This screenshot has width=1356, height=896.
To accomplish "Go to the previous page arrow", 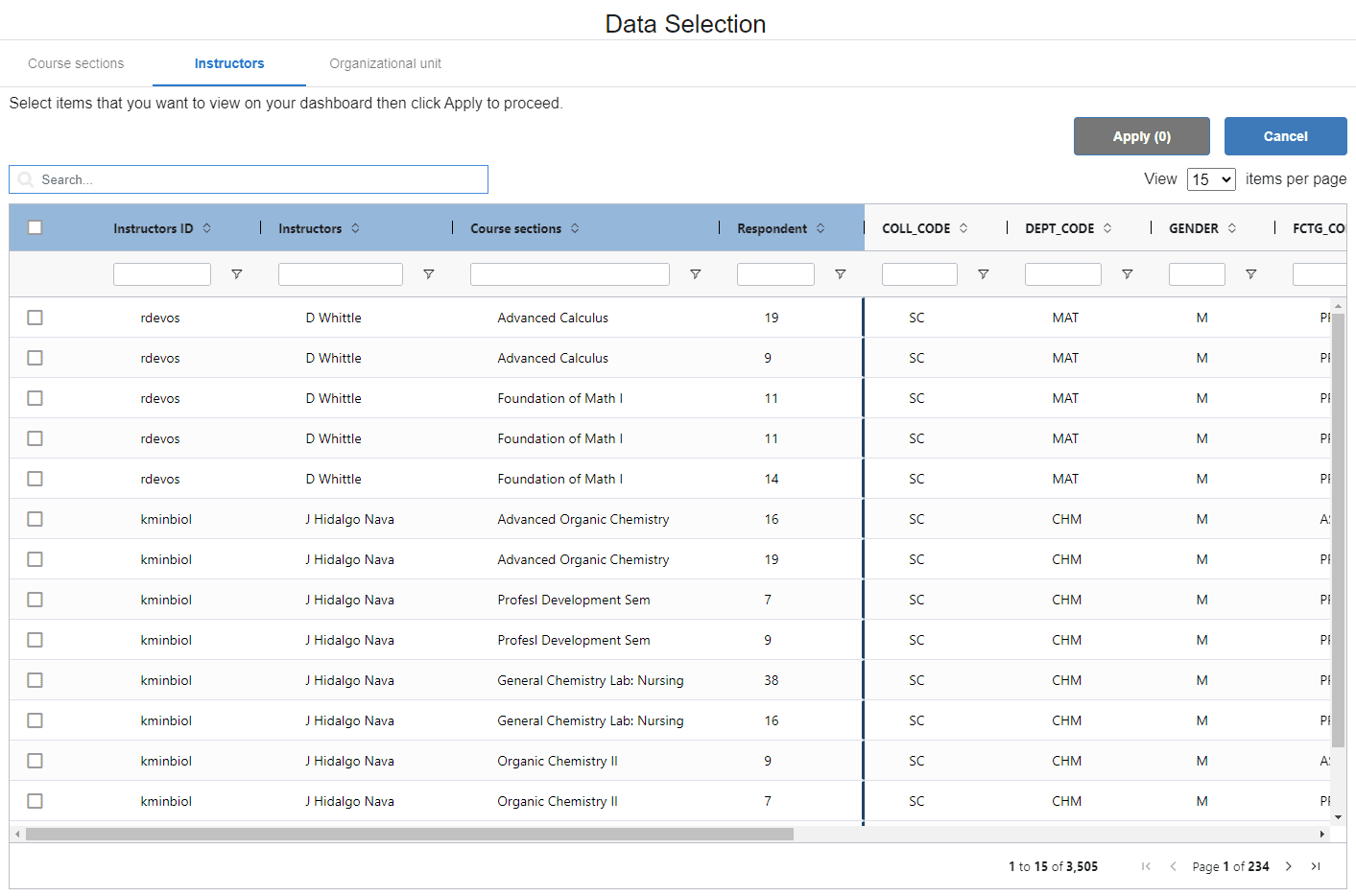I will 1173,866.
